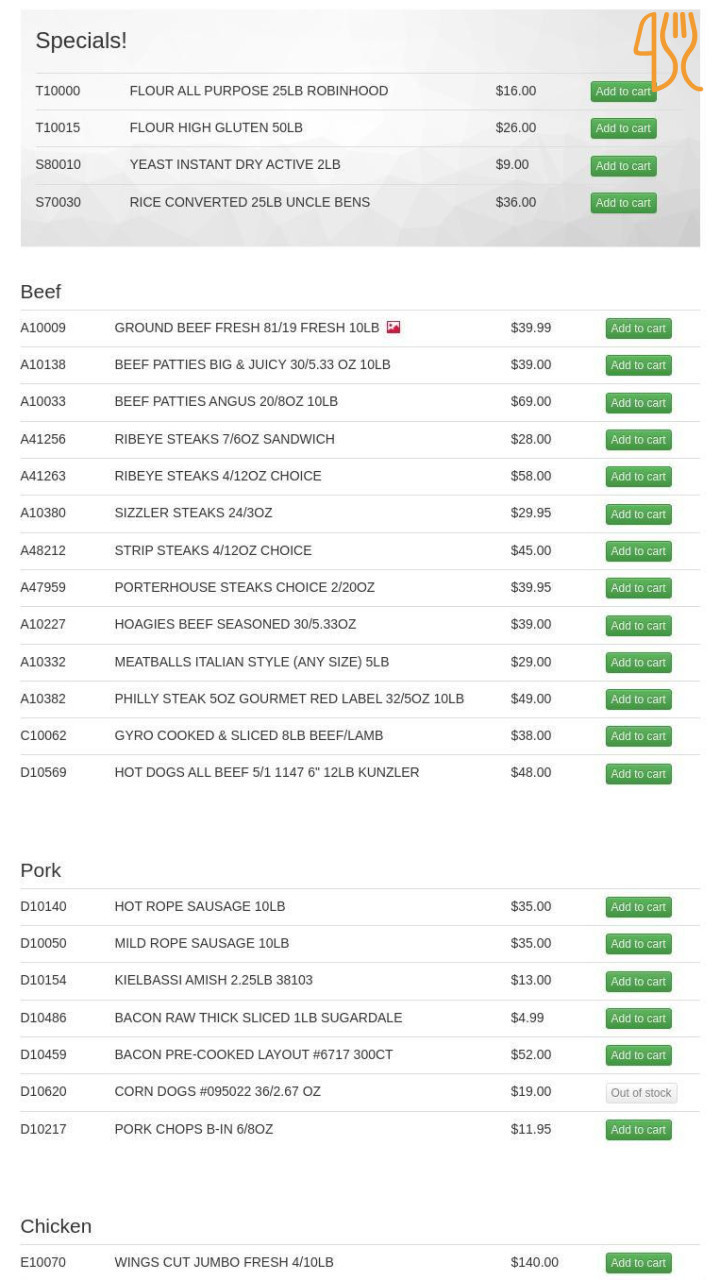
Task: Add Bacon Raw Thick Sliced to cart
Action: pos(638,1018)
